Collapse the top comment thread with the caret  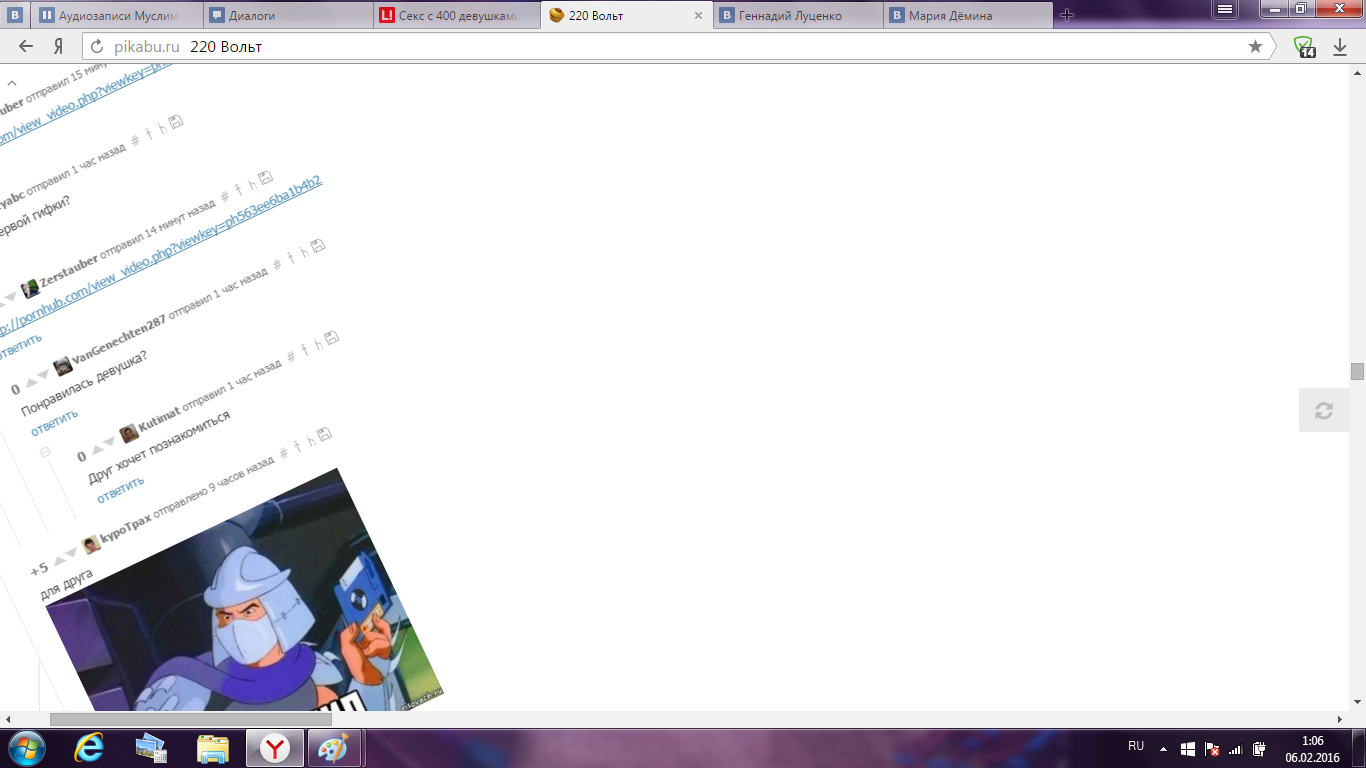(x=12, y=83)
